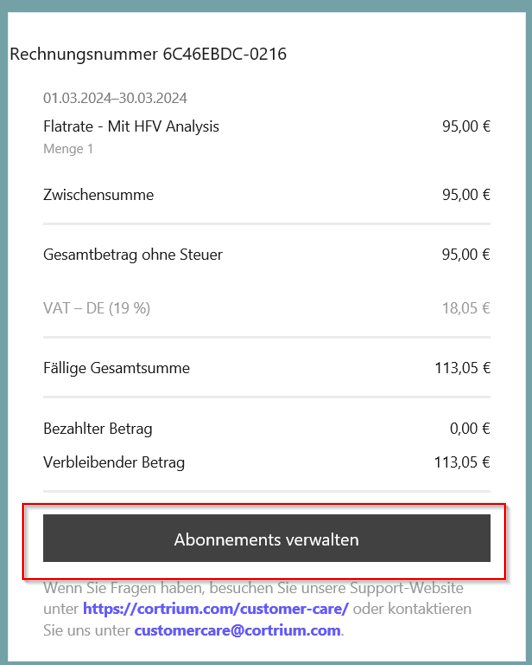Click the Abonnements verwalten button
The width and height of the screenshot is (532, 665).
[x=266, y=538]
